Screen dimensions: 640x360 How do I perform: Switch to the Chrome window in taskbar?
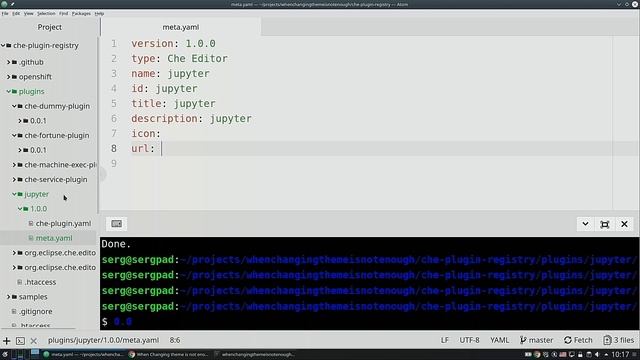click(169, 354)
